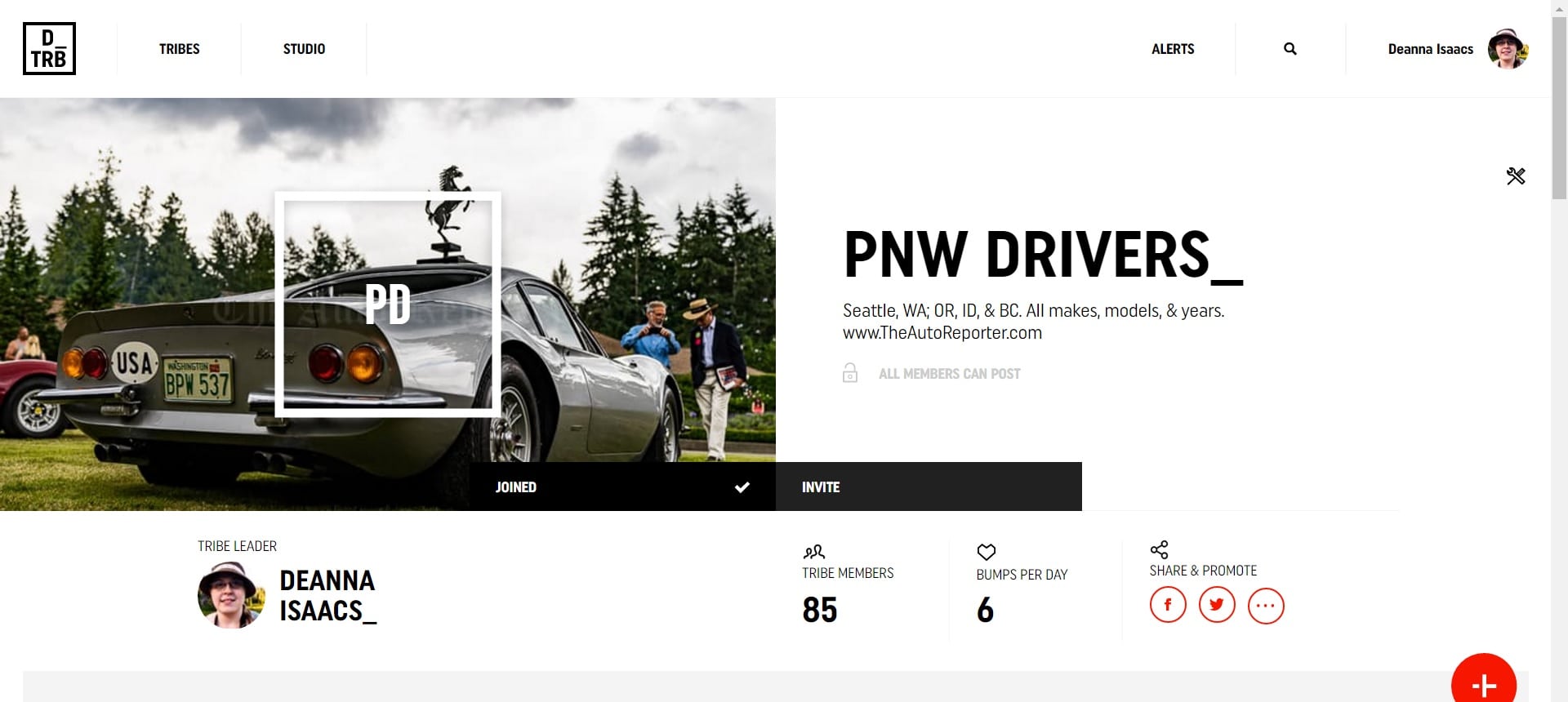Open the search magnifier icon

pos(1290,49)
